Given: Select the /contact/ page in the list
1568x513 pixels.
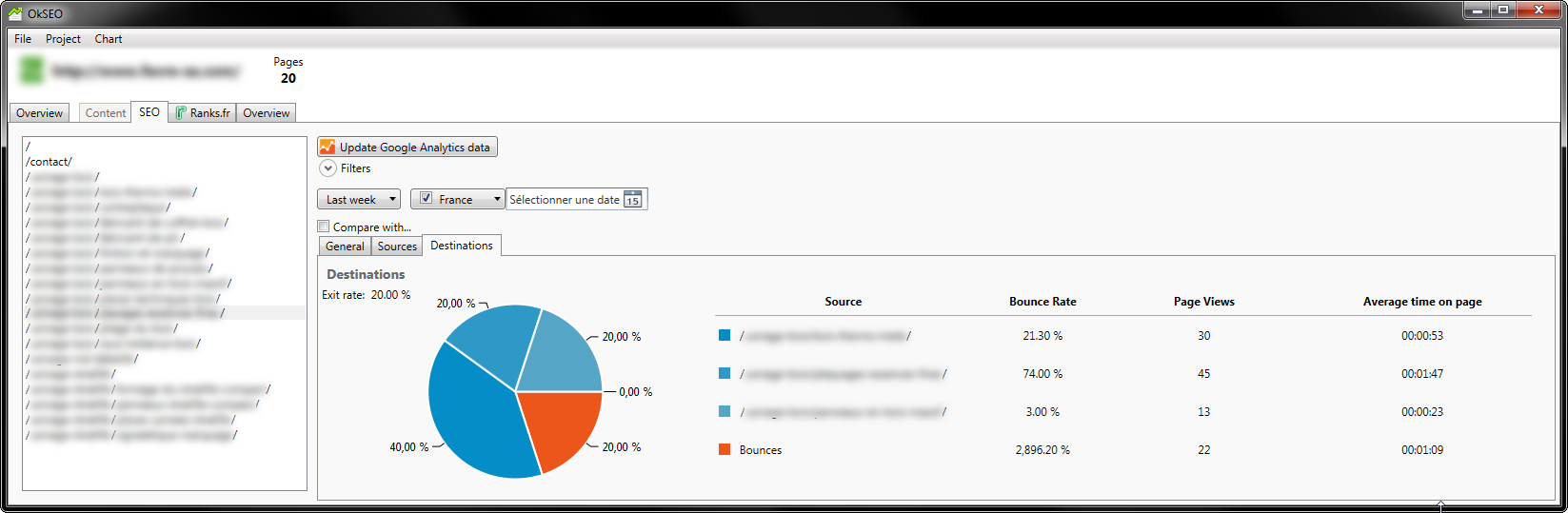Looking at the screenshot, I should pyautogui.click(x=50, y=162).
